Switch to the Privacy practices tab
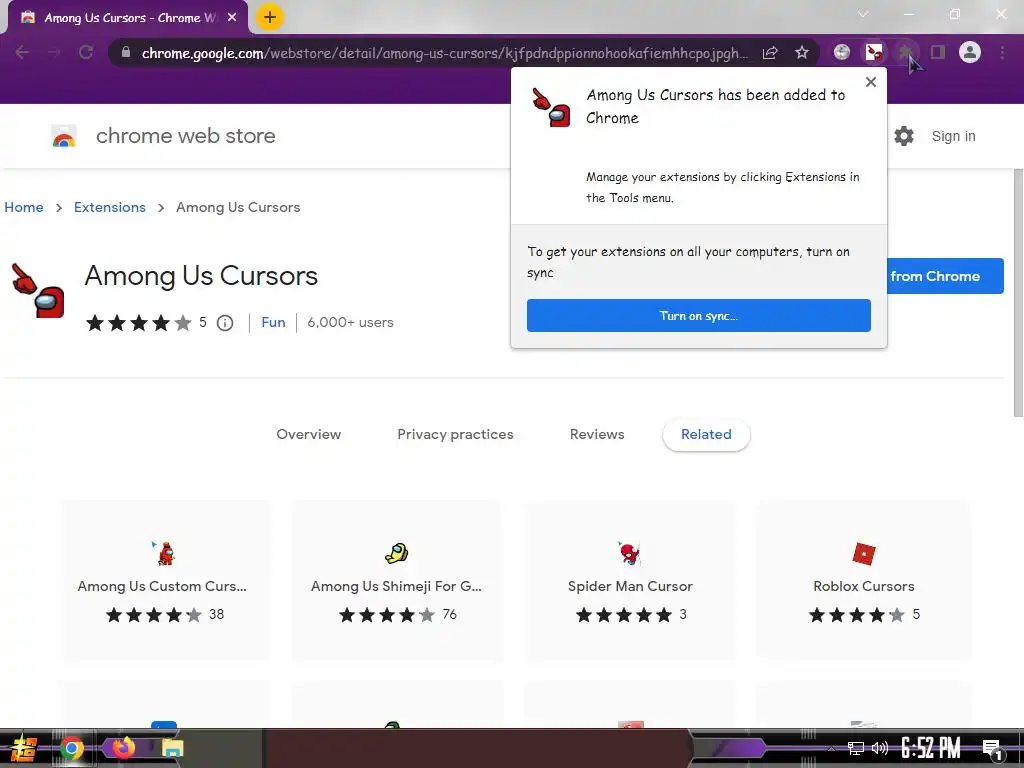Image resolution: width=1024 pixels, height=768 pixels. click(455, 434)
